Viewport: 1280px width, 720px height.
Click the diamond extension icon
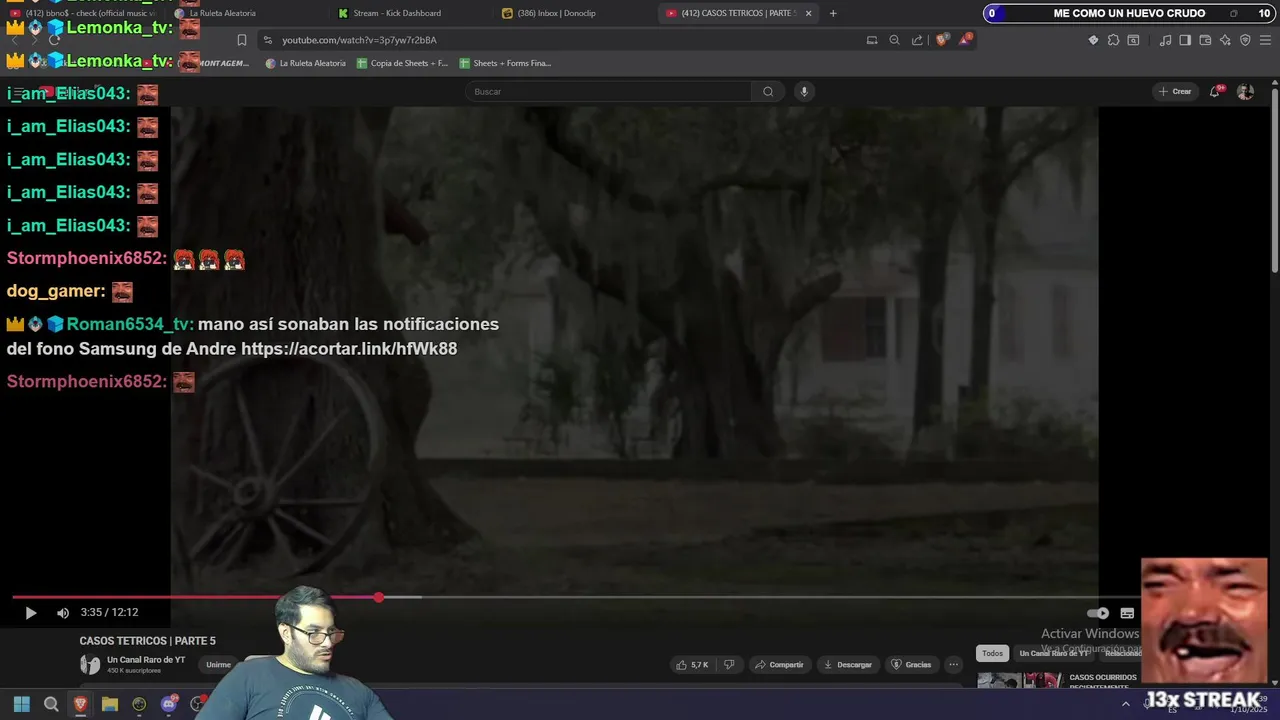pos(1093,40)
